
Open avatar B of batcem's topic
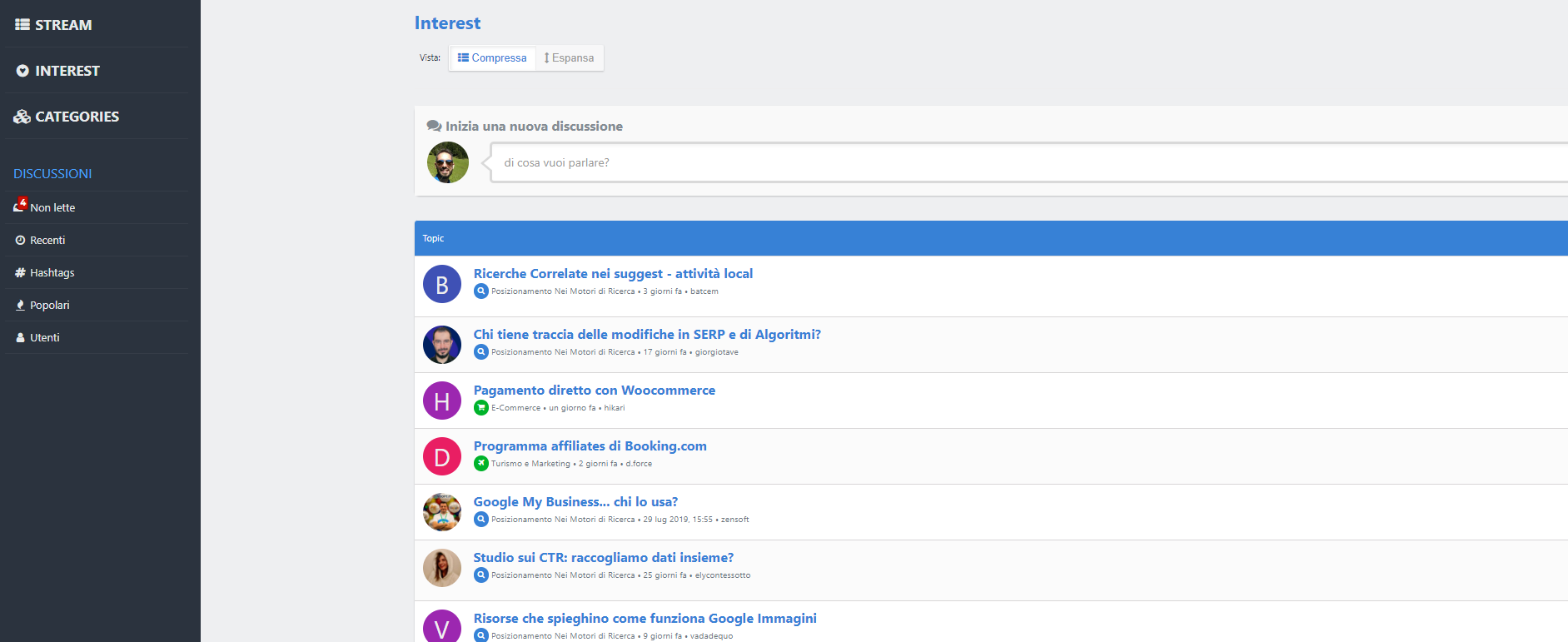(442, 284)
